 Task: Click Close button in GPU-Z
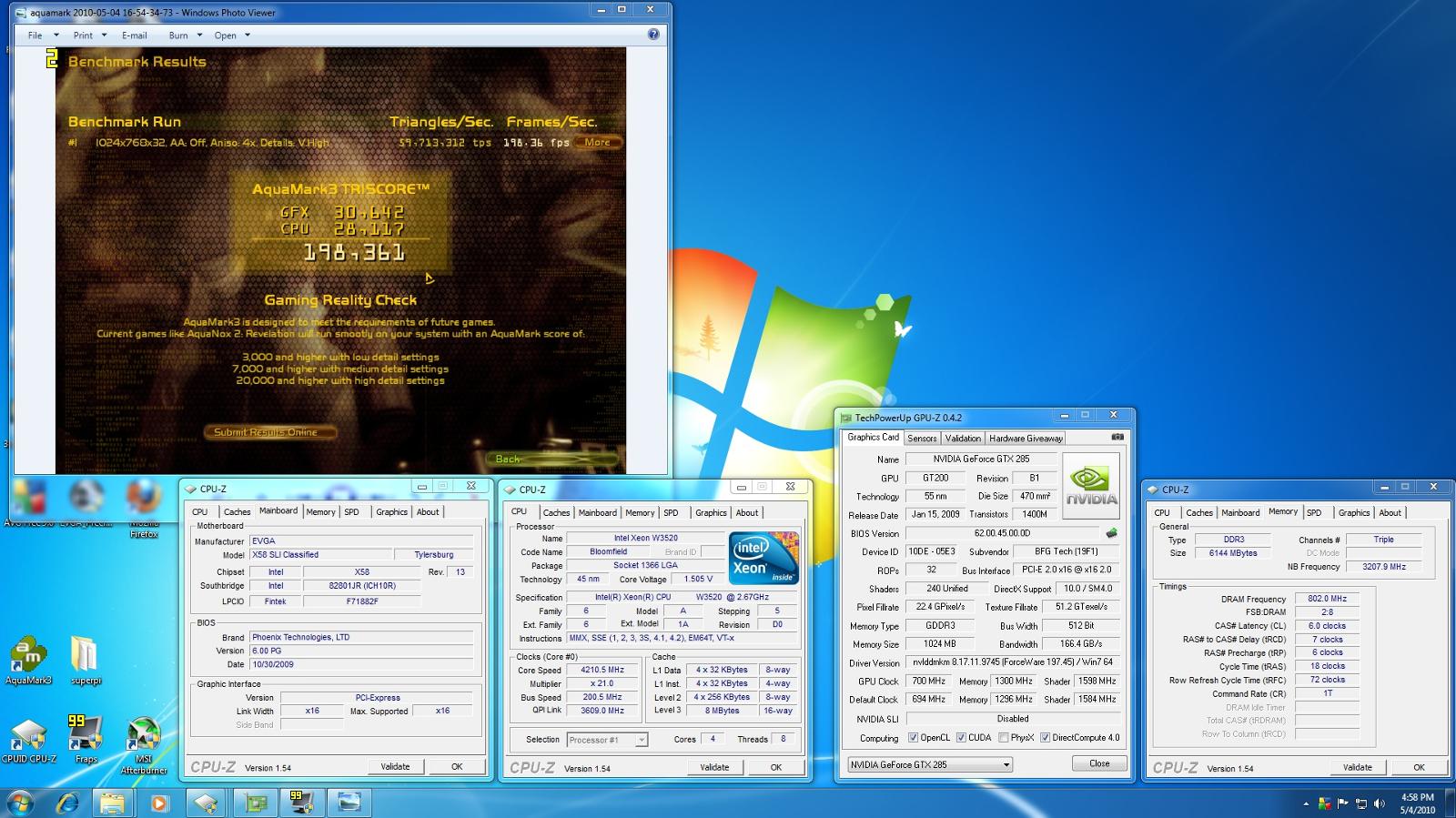[1099, 763]
